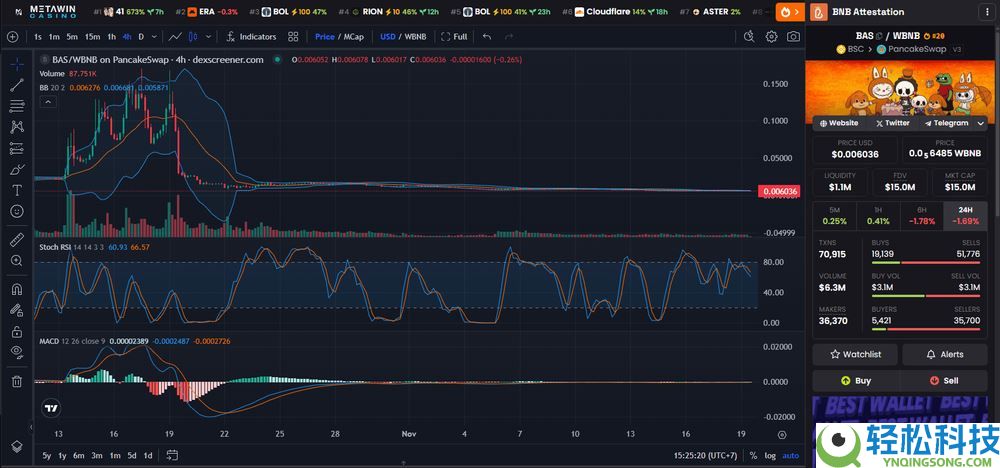Toggle magnet mode for drawings
Image resolution: width=1000 pixels, height=468 pixels.
(17, 289)
